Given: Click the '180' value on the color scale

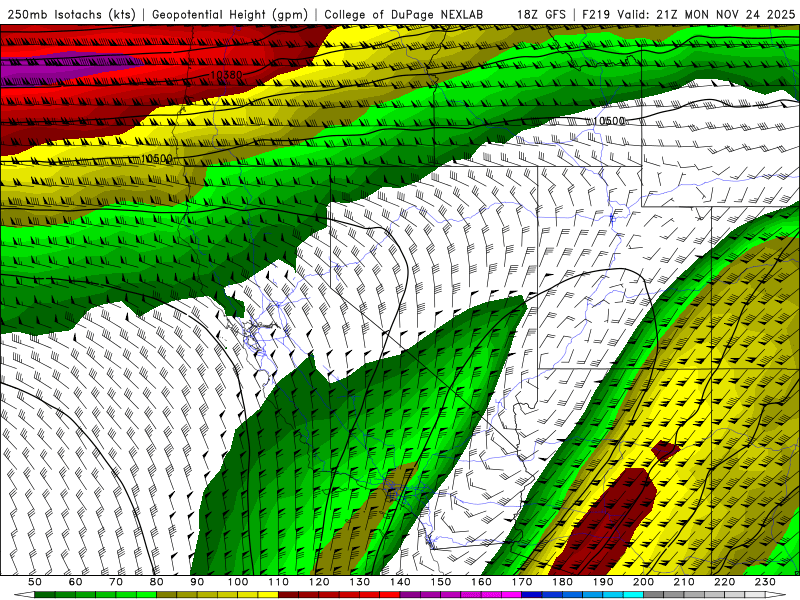Looking at the screenshot, I should 562,582.
